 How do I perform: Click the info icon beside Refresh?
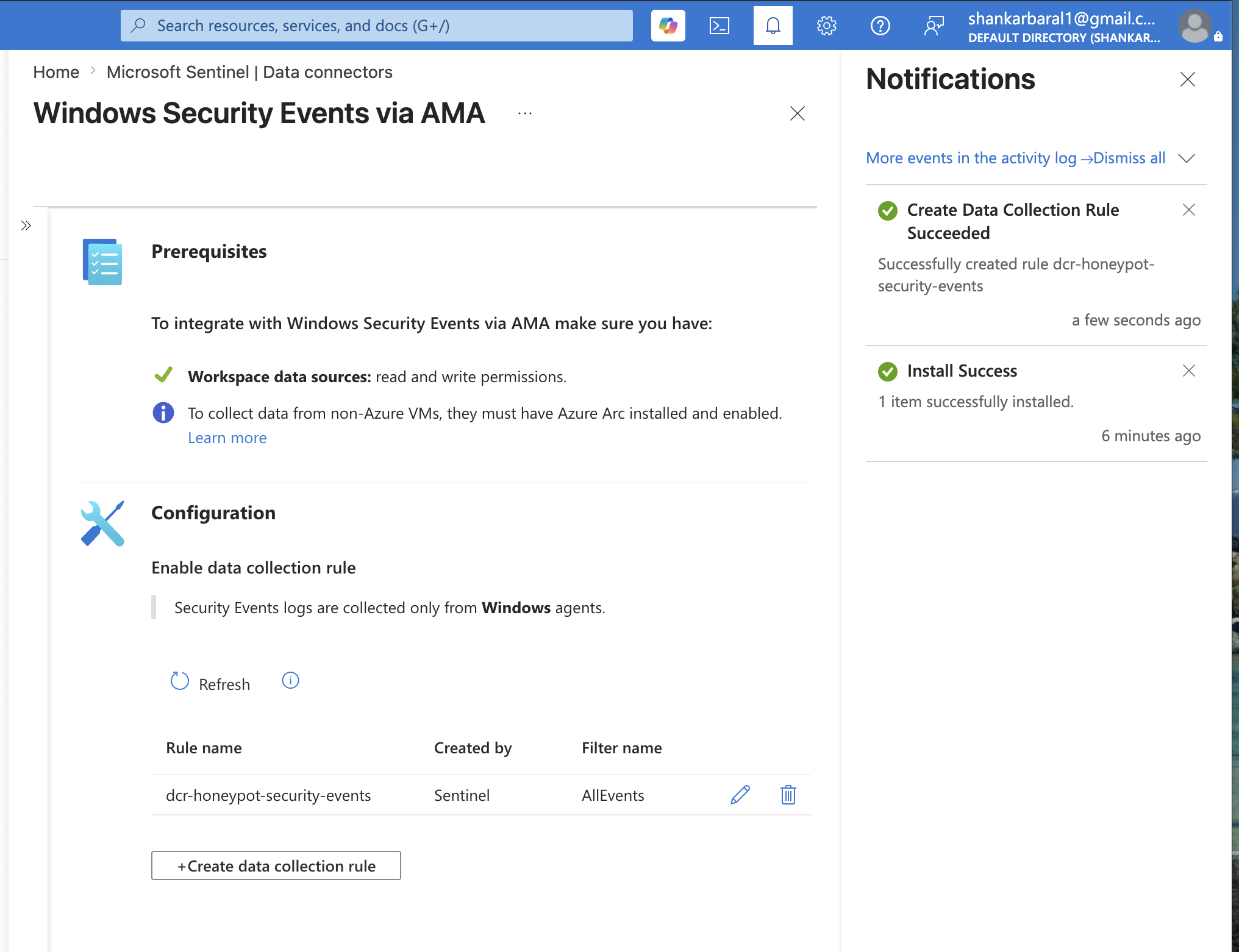click(x=290, y=680)
